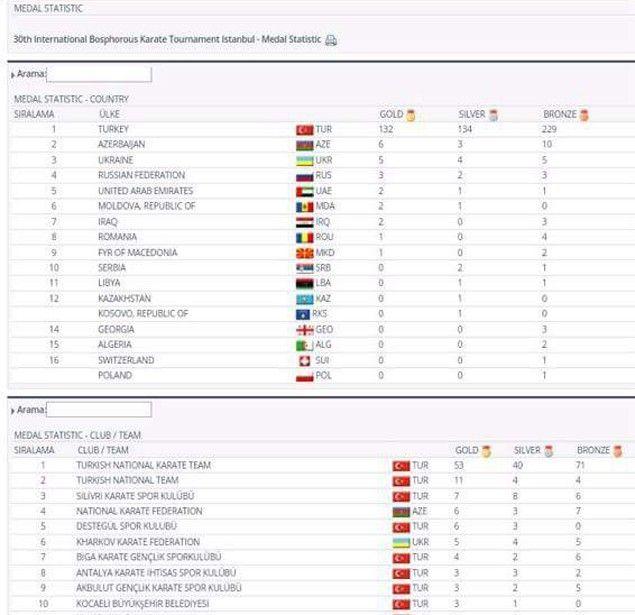This screenshot has height=615, width=635.
Task: Click the print icon next to Medal Statistic title
Action: (x=332, y=40)
